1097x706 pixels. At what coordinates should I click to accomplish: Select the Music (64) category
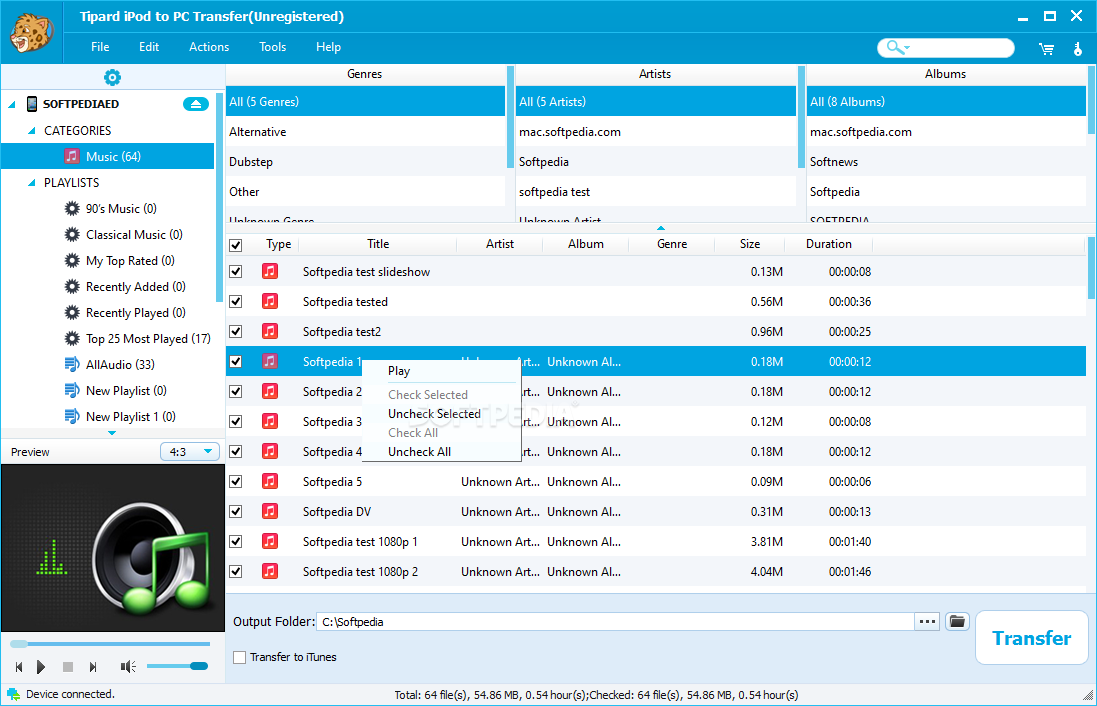click(108, 156)
